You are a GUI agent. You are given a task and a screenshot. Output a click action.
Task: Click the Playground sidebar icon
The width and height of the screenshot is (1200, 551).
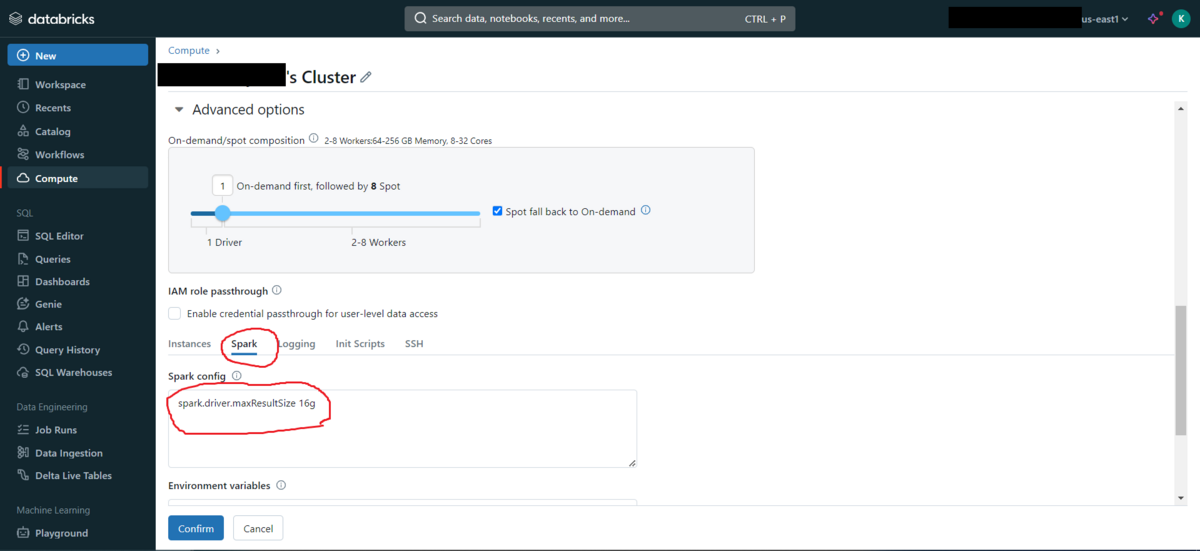[x=23, y=533]
